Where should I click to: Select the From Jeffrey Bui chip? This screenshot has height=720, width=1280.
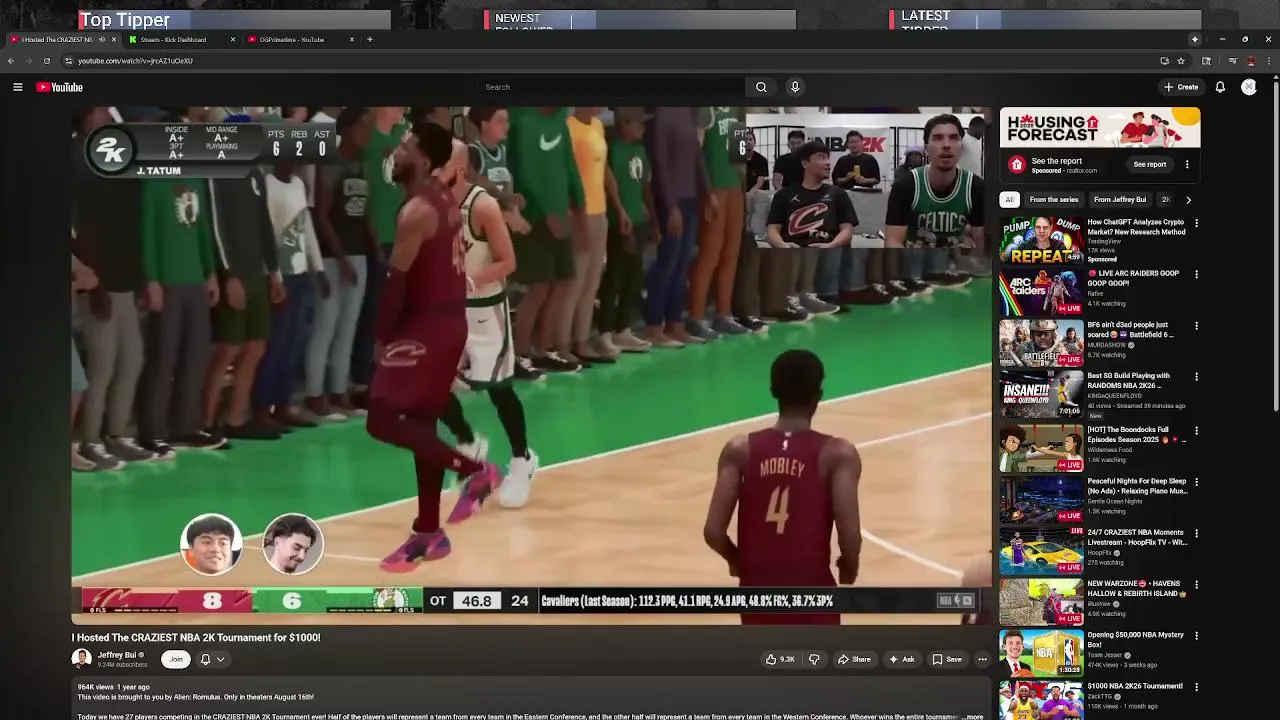point(1120,199)
